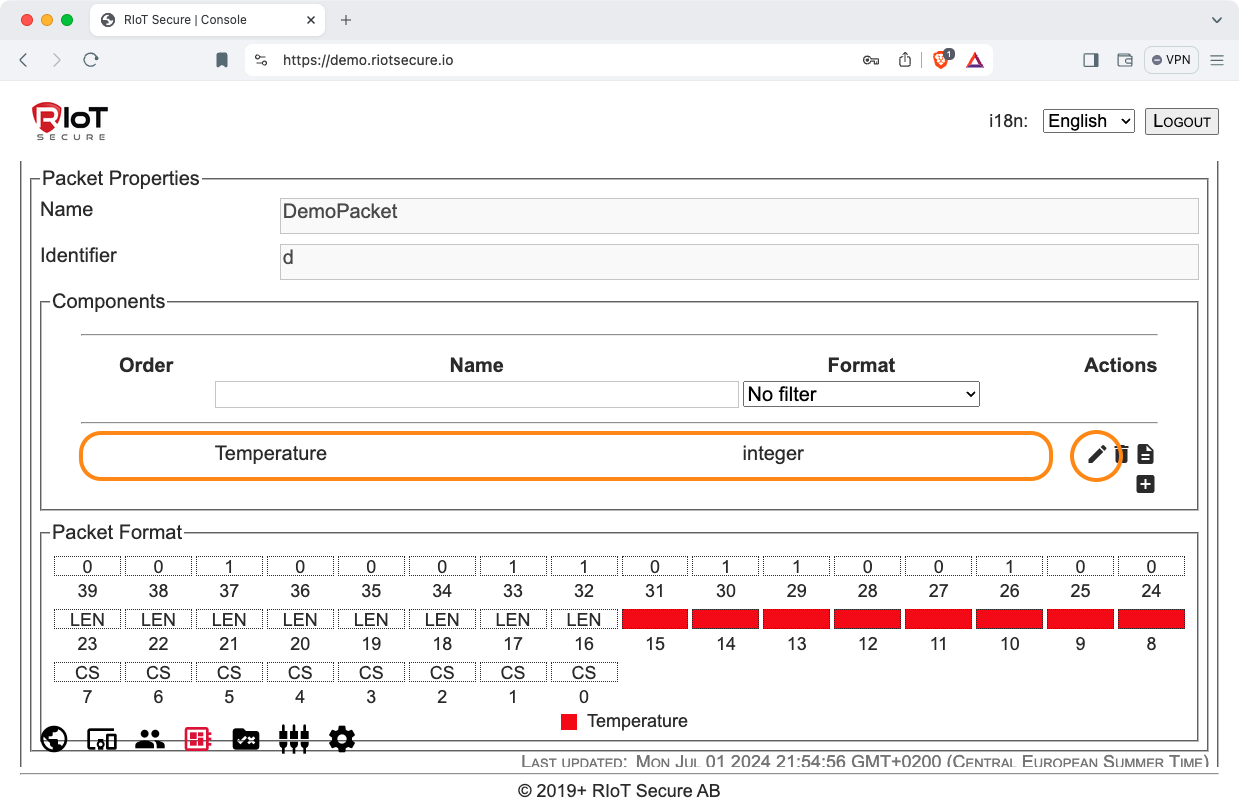The width and height of the screenshot is (1239, 802).
Task: Open a new browser tab
Action: (346, 20)
